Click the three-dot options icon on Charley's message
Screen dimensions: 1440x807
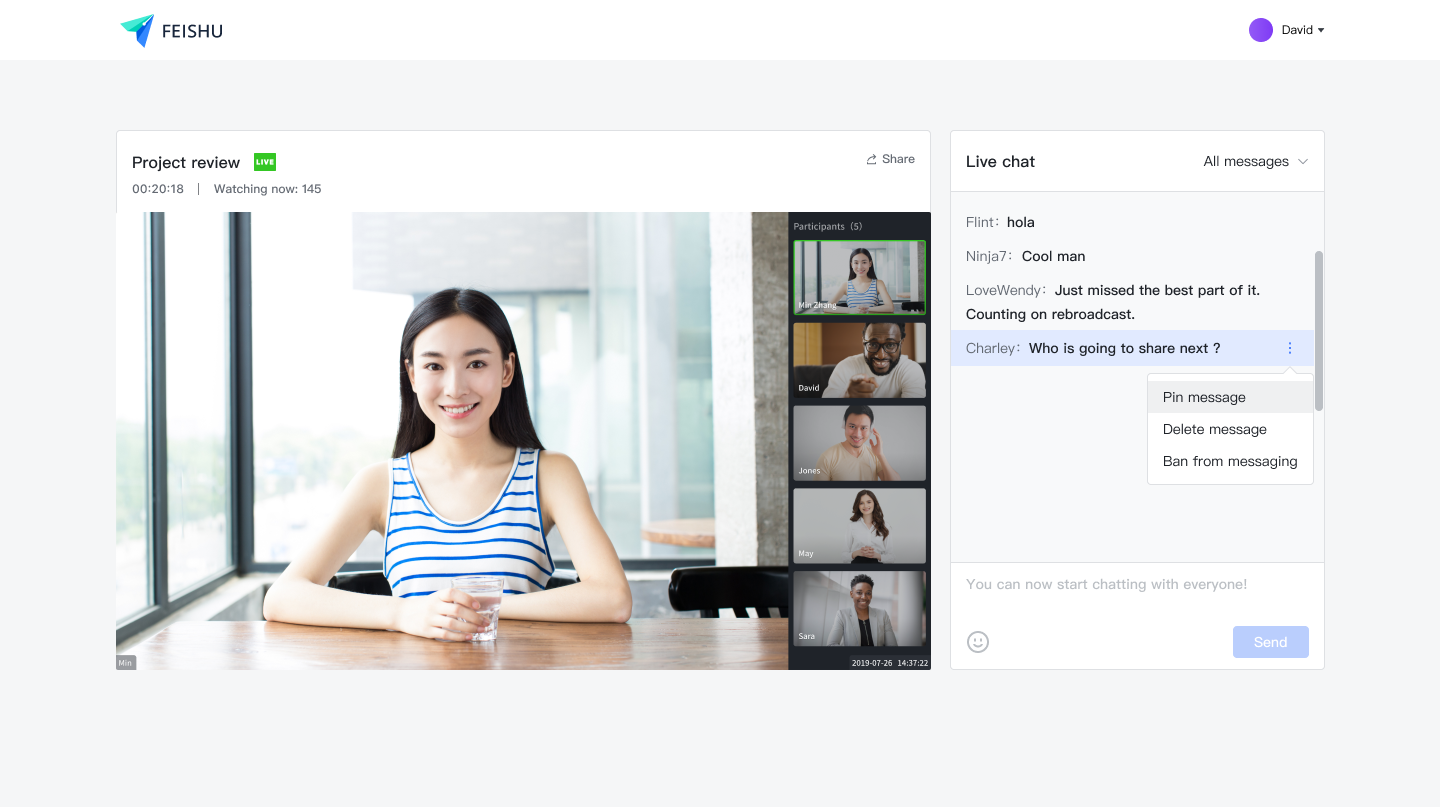coord(1289,348)
